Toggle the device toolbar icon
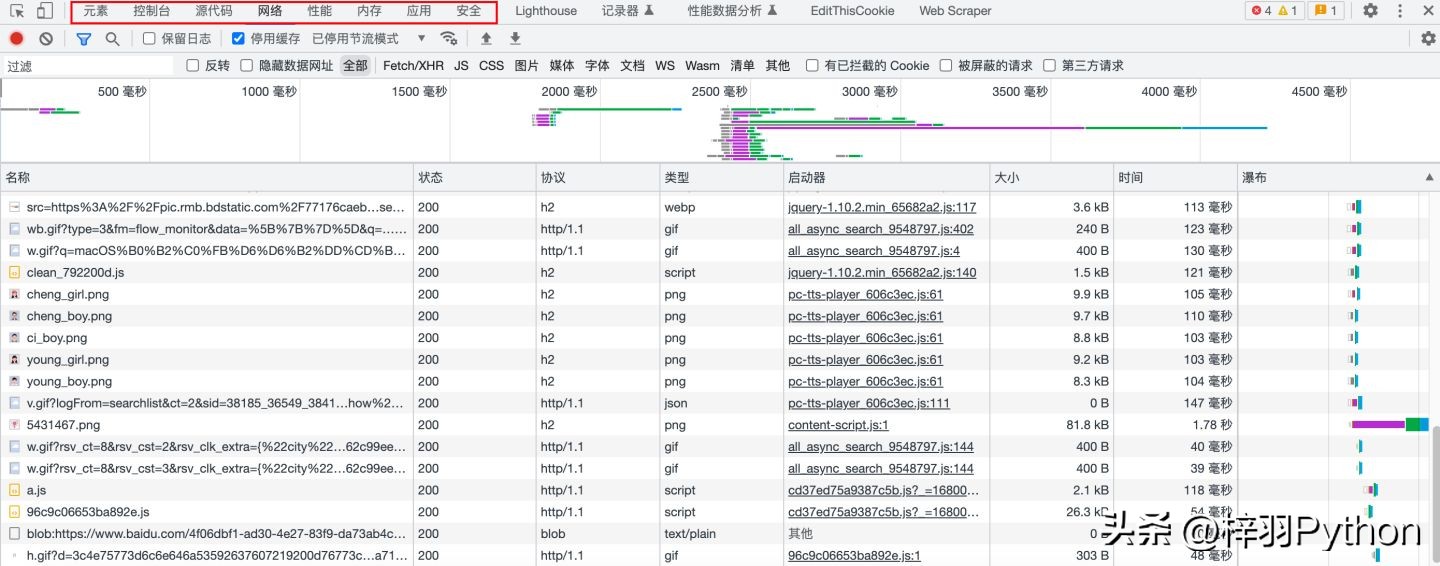The height and width of the screenshot is (566, 1440). pyautogui.click(x=45, y=11)
